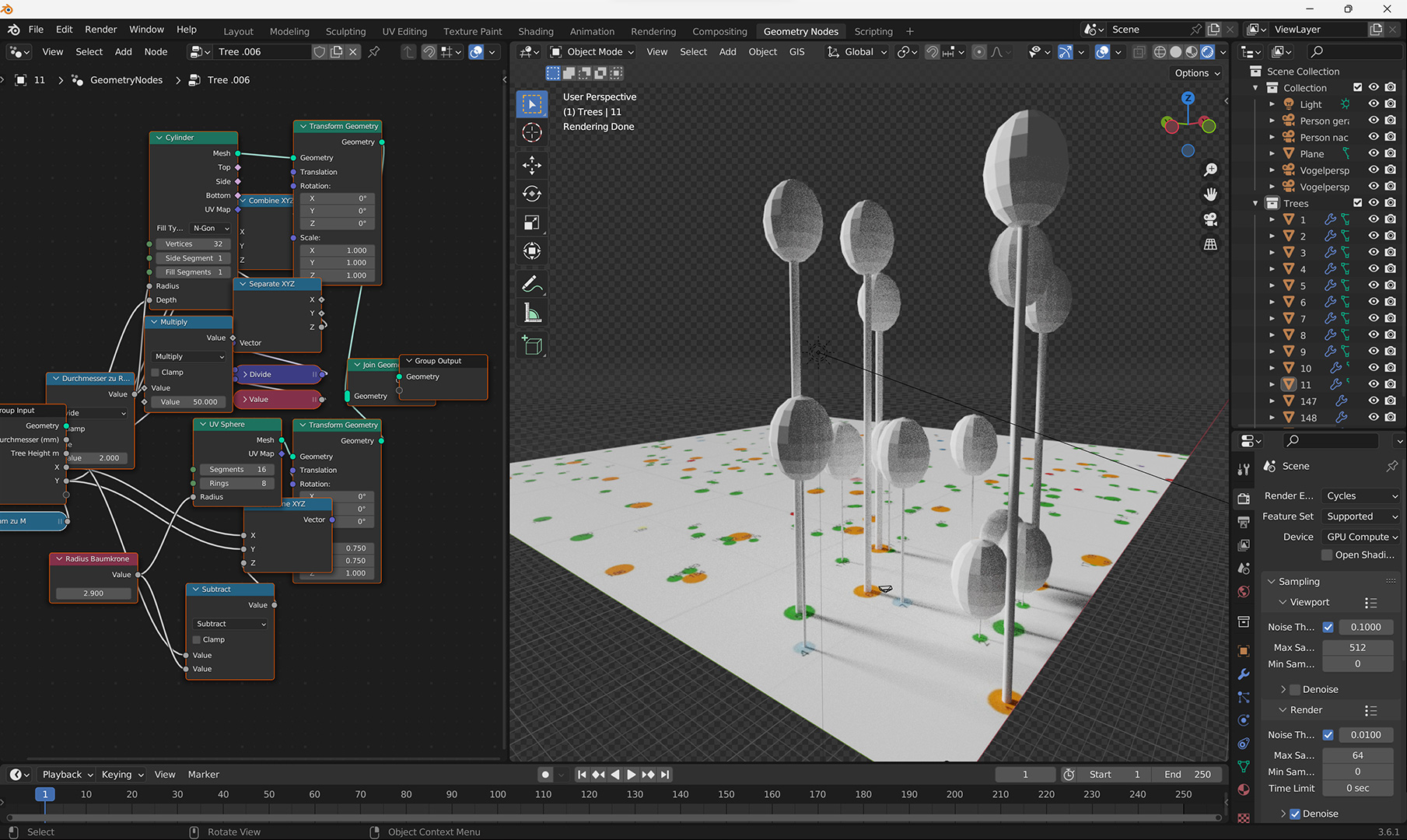1407x840 pixels.
Task: Toggle auto keying record button
Action: (545, 775)
